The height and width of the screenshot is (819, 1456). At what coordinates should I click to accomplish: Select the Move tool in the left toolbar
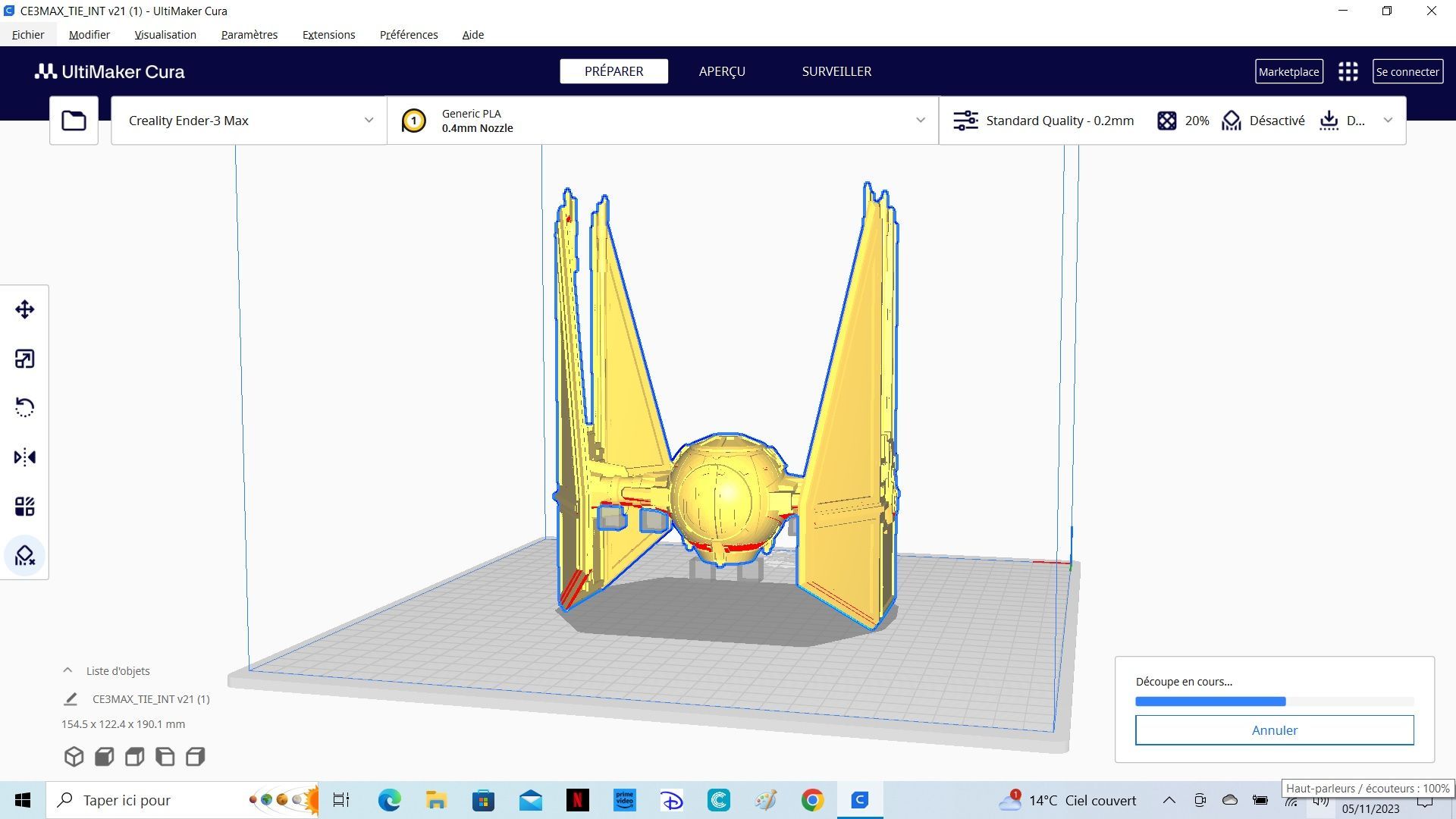pos(24,309)
